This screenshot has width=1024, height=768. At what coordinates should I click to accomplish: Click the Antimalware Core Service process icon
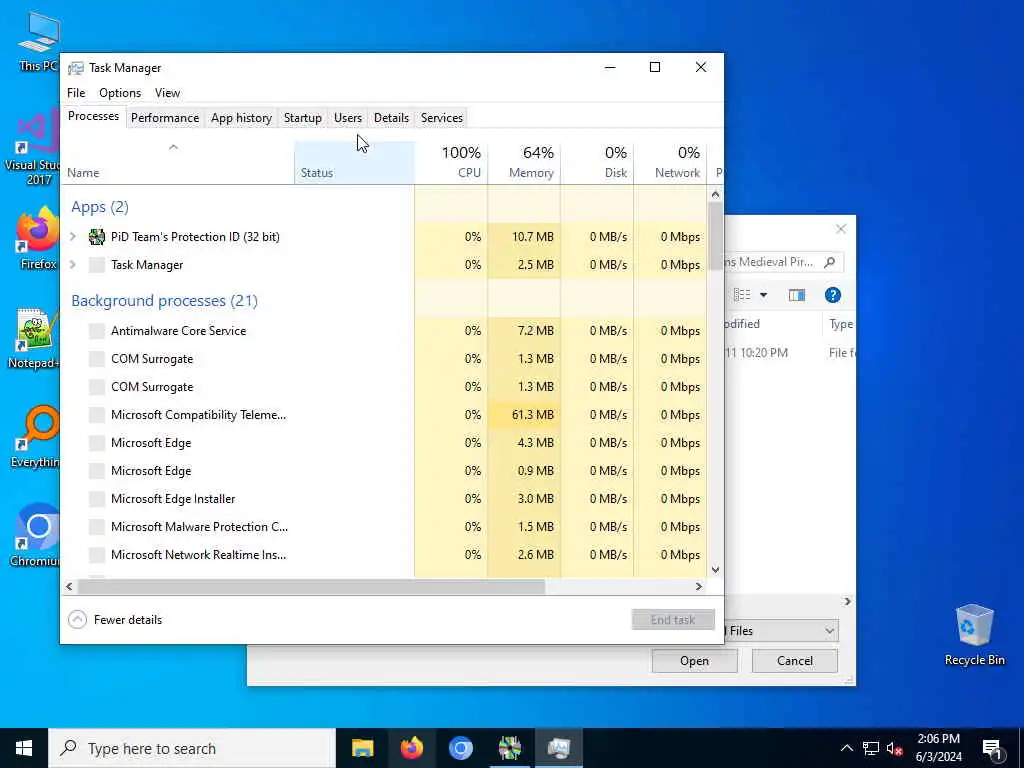(97, 330)
